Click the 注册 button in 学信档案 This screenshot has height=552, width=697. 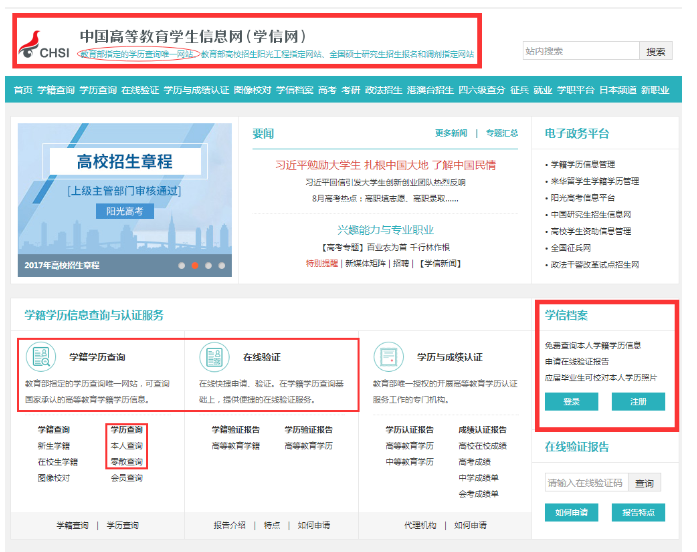638,402
